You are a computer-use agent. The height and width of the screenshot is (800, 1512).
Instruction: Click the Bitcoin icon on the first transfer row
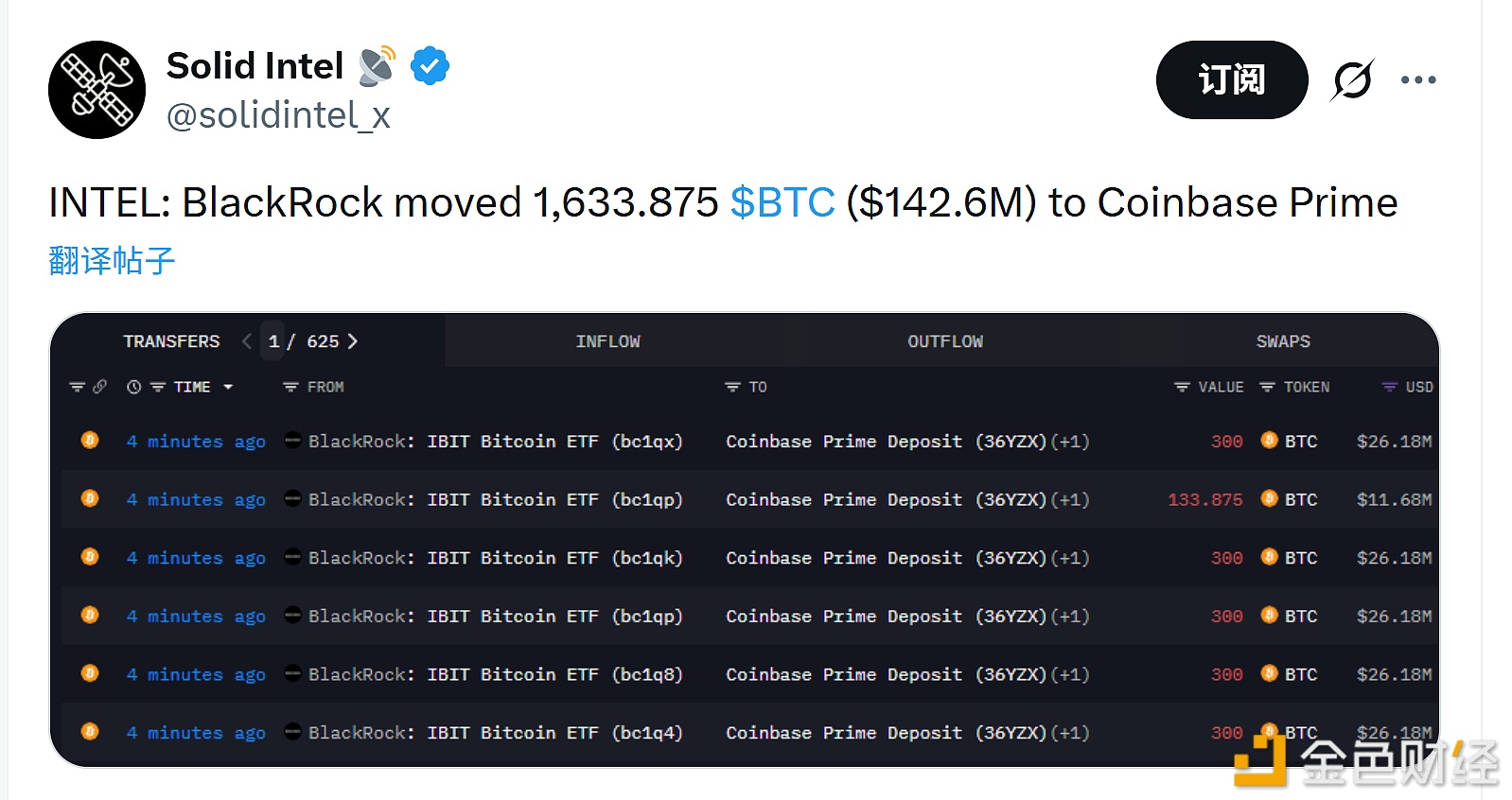click(90, 441)
